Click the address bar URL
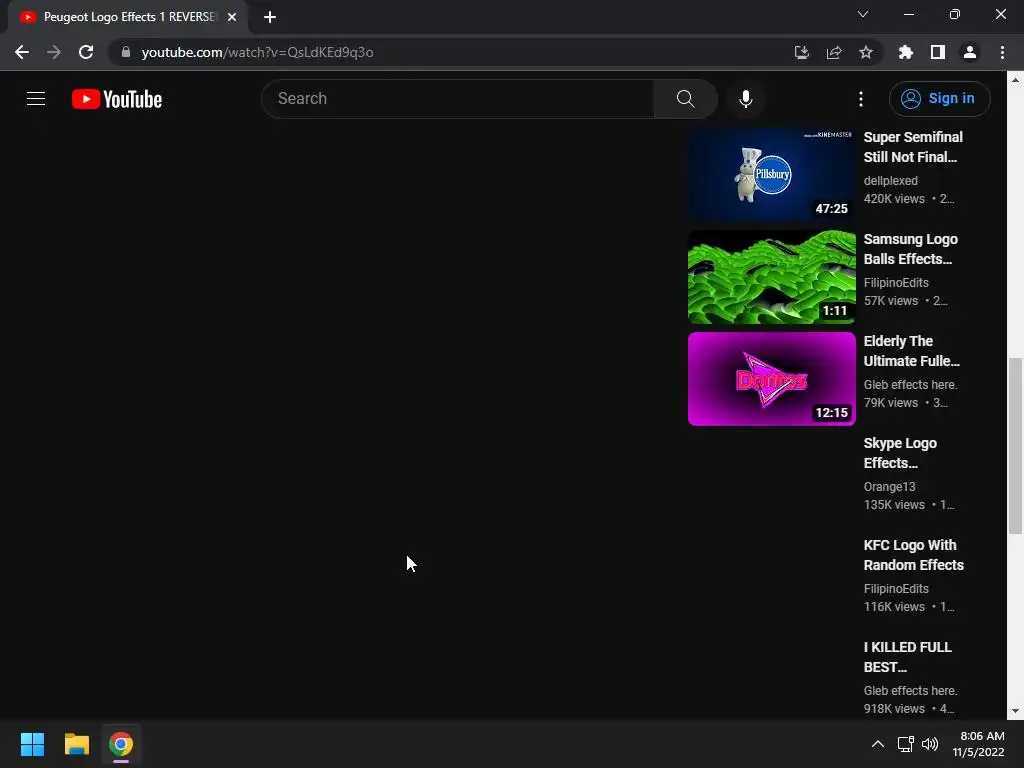This screenshot has height=768, width=1024. point(257,52)
